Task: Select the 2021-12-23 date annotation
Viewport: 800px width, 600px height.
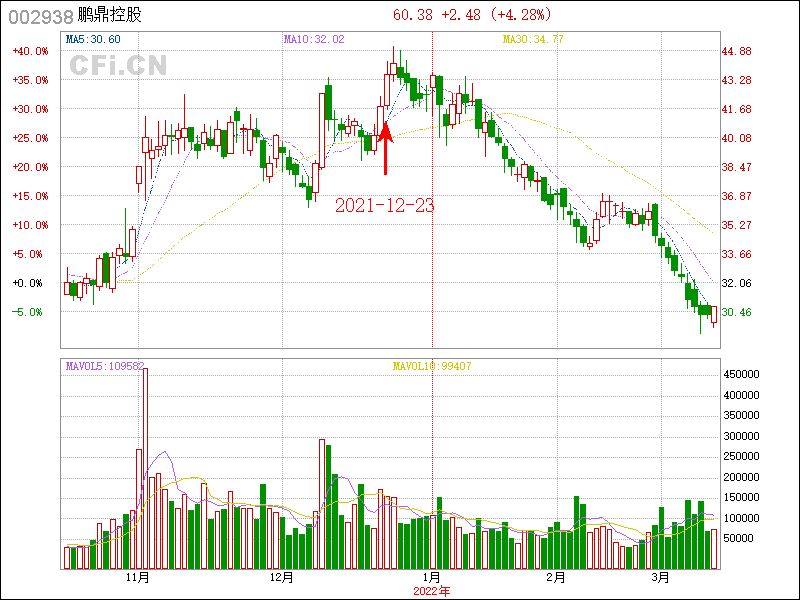Action: 384,205
